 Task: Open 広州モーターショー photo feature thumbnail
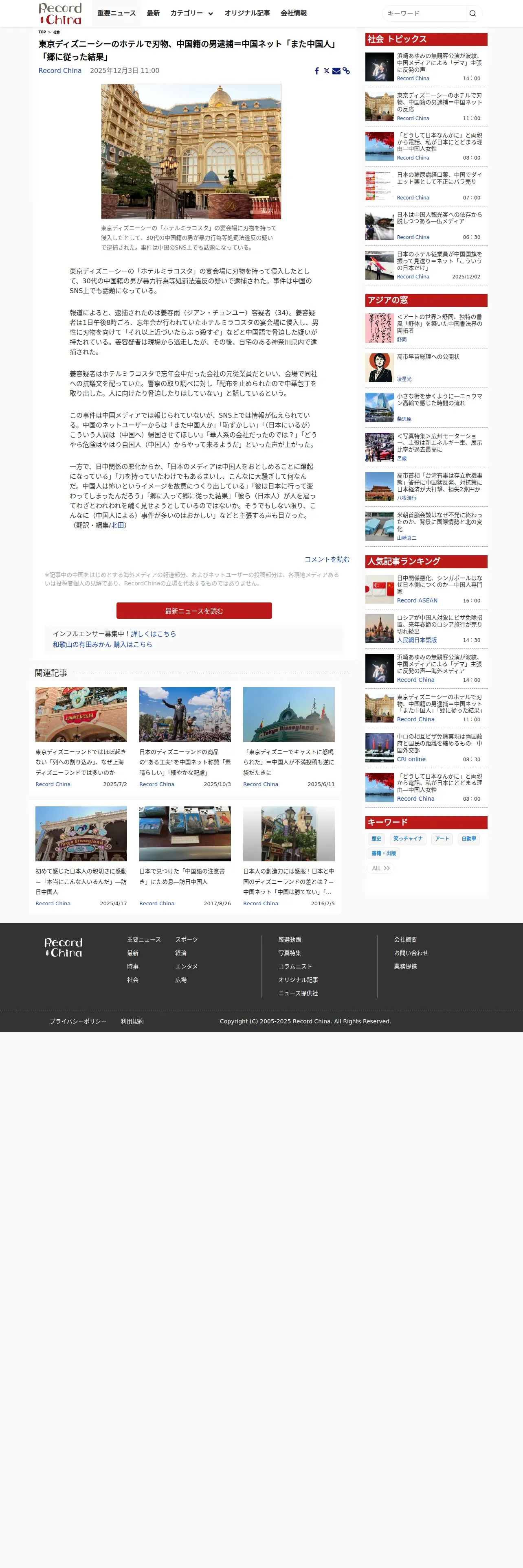click(x=379, y=447)
